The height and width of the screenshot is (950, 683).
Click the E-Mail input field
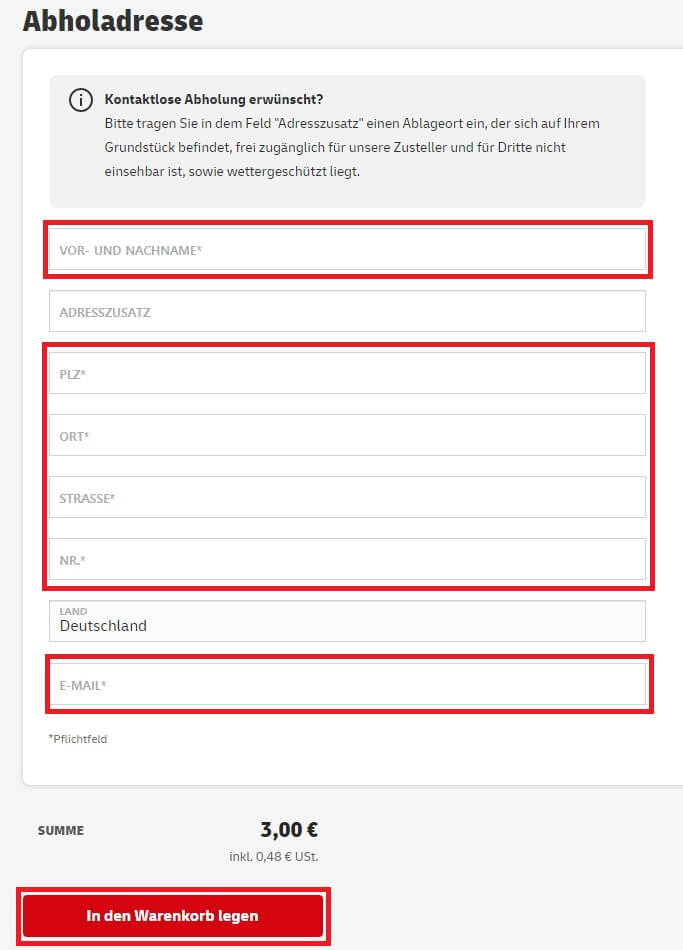[347, 684]
